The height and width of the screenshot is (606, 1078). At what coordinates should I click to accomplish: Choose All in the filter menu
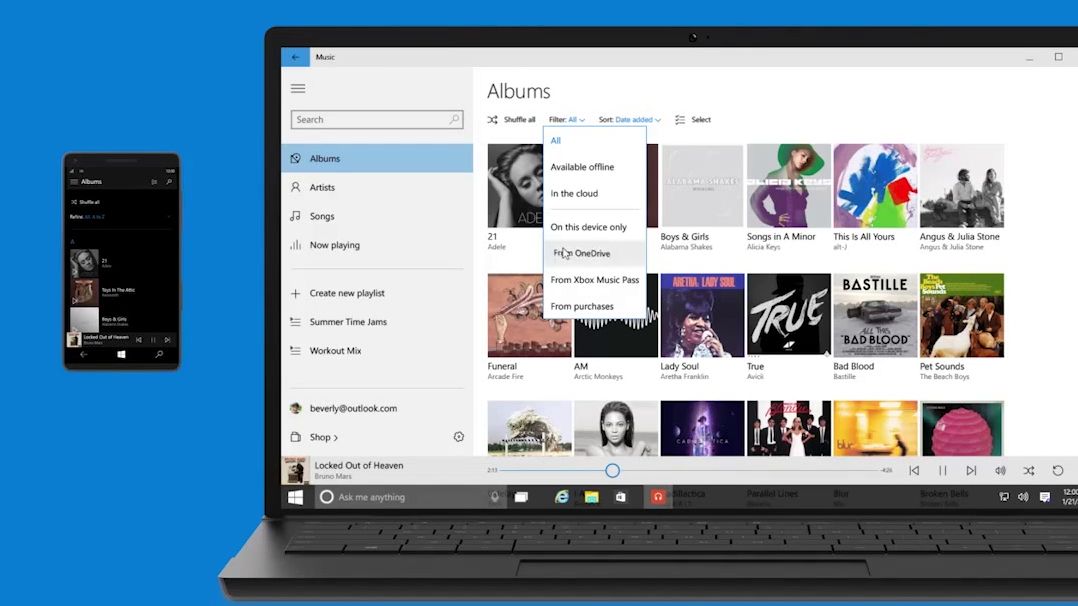[595, 140]
